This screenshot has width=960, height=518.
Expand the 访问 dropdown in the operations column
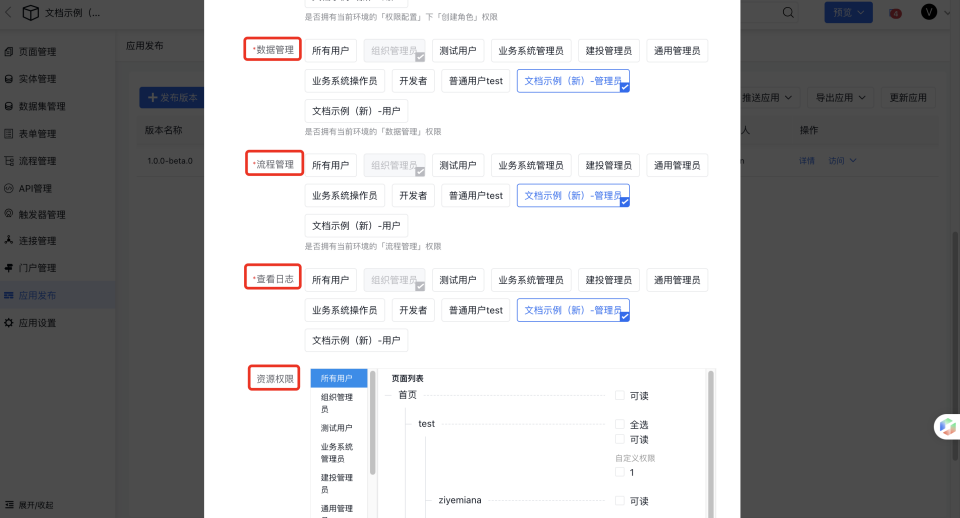click(841, 161)
